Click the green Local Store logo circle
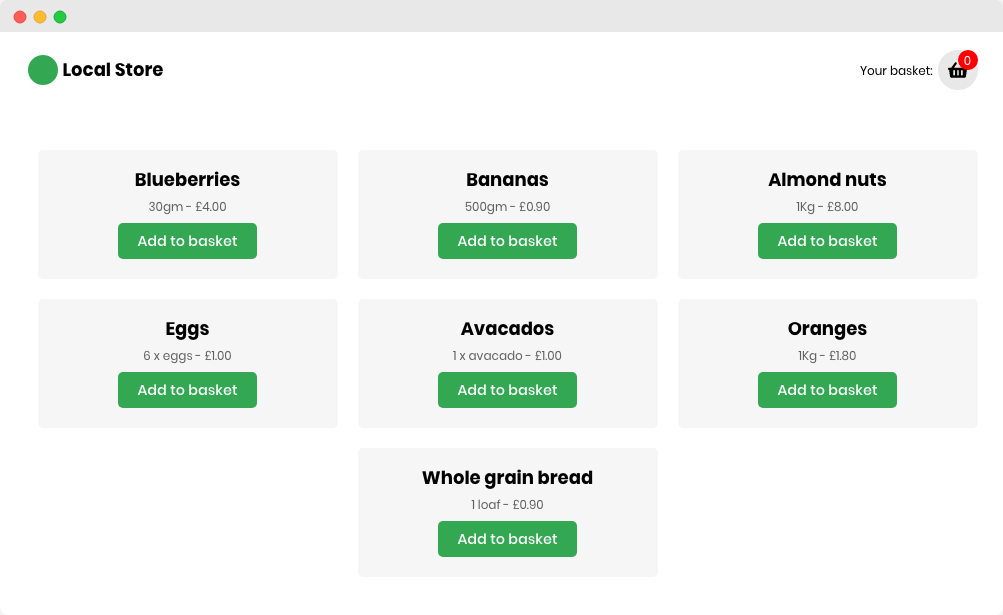 click(x=43, y=70)
